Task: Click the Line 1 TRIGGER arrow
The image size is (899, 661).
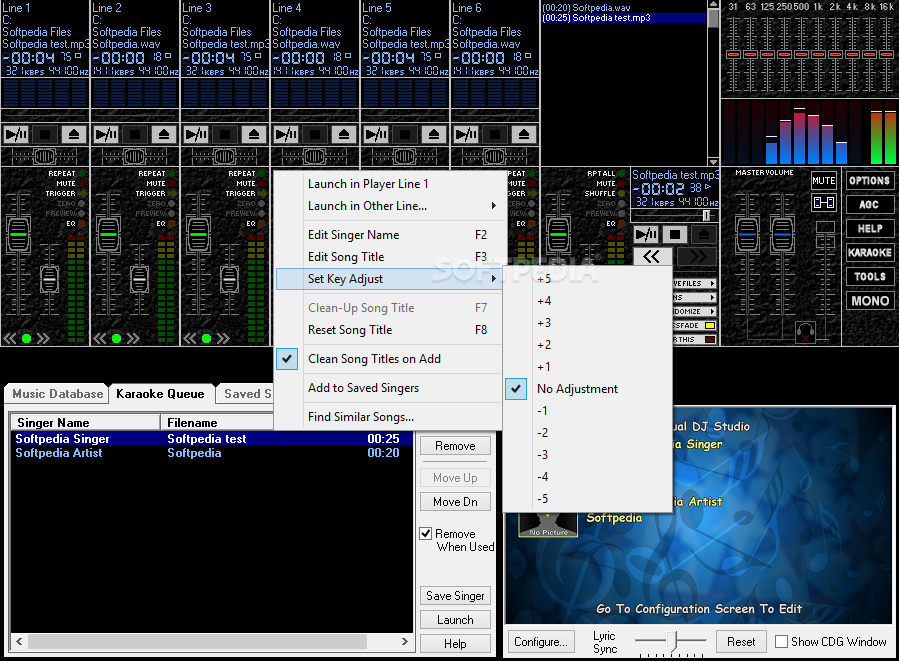Action: tap(82, 194)
